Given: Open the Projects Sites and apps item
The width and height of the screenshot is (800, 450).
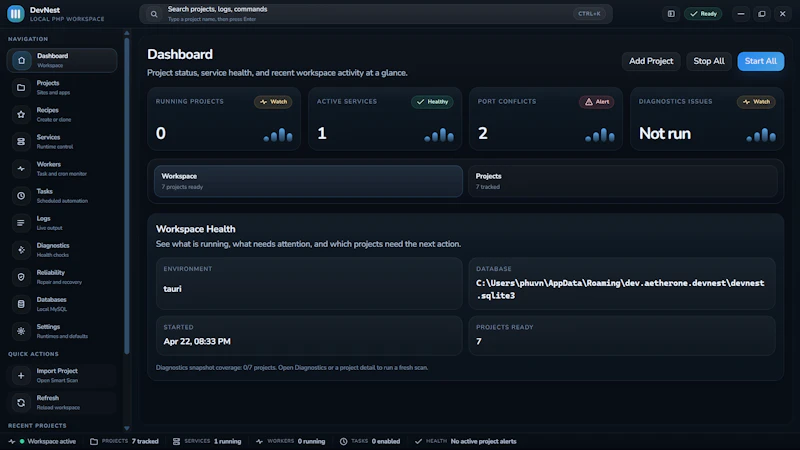Looking at the screenshot, I should 62,87.
